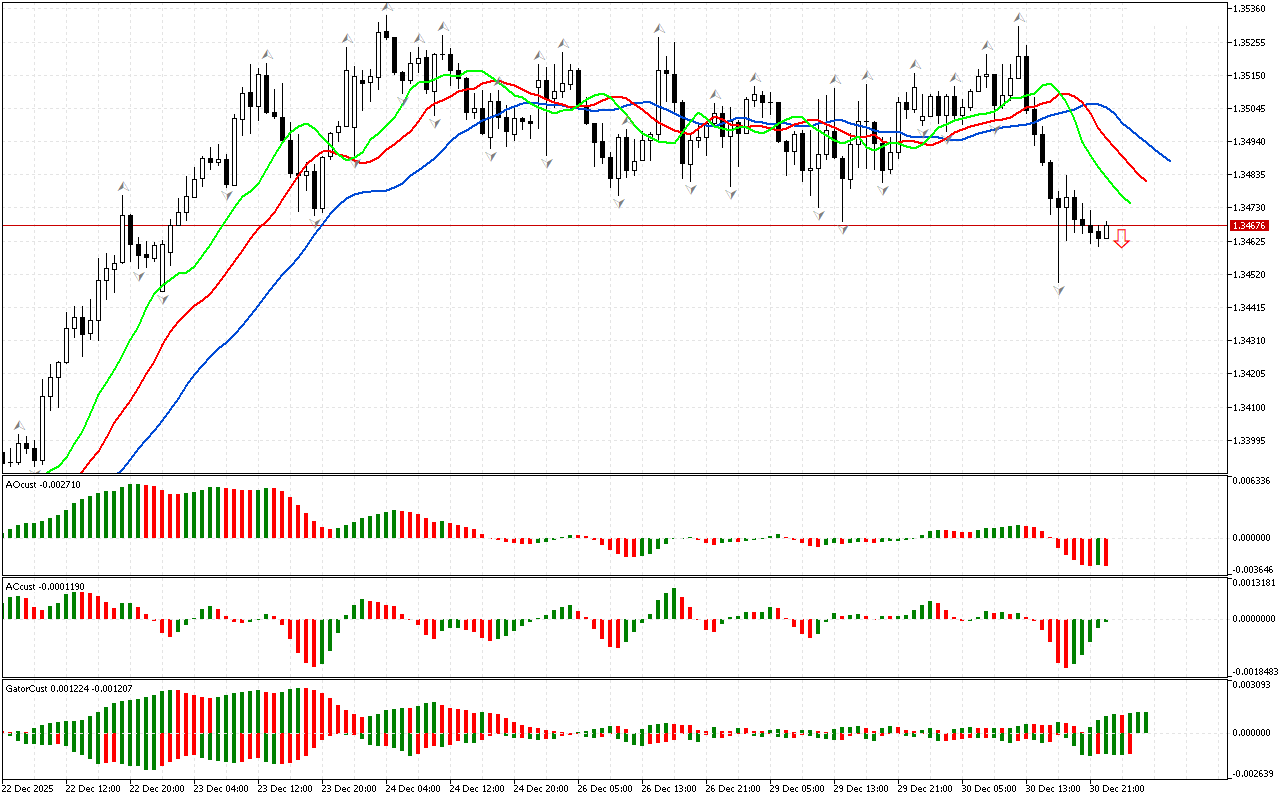Click the current price label 1.34676
This screenshot has height=800, width=1280.
tap(1250, 226)
